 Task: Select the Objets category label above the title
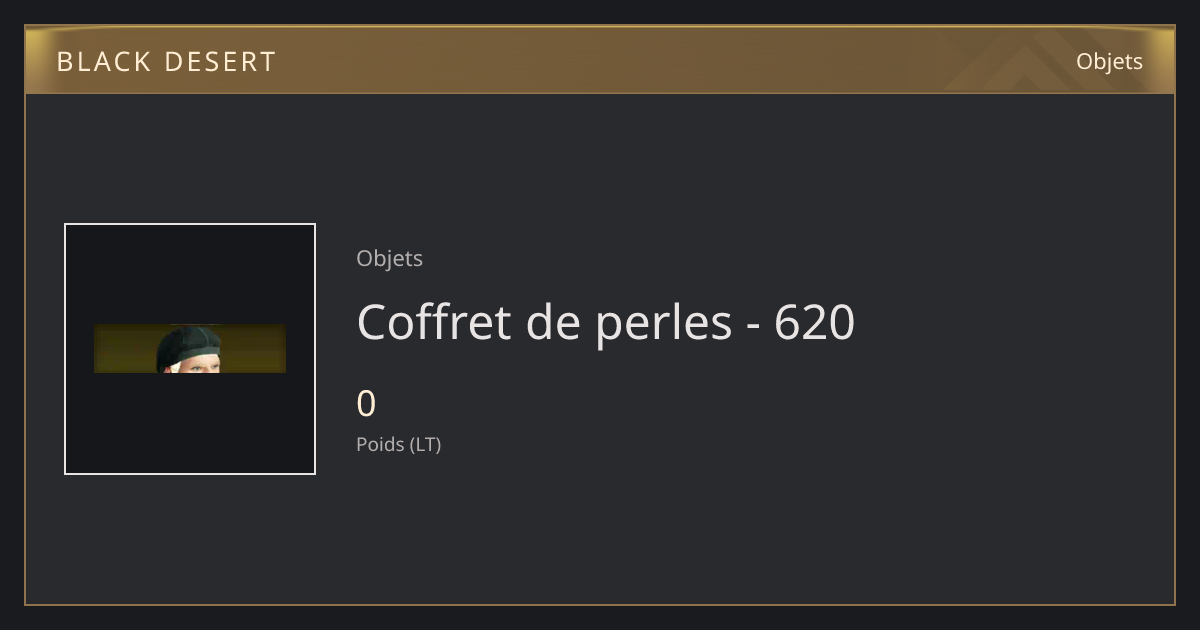[x=390, y=259]
